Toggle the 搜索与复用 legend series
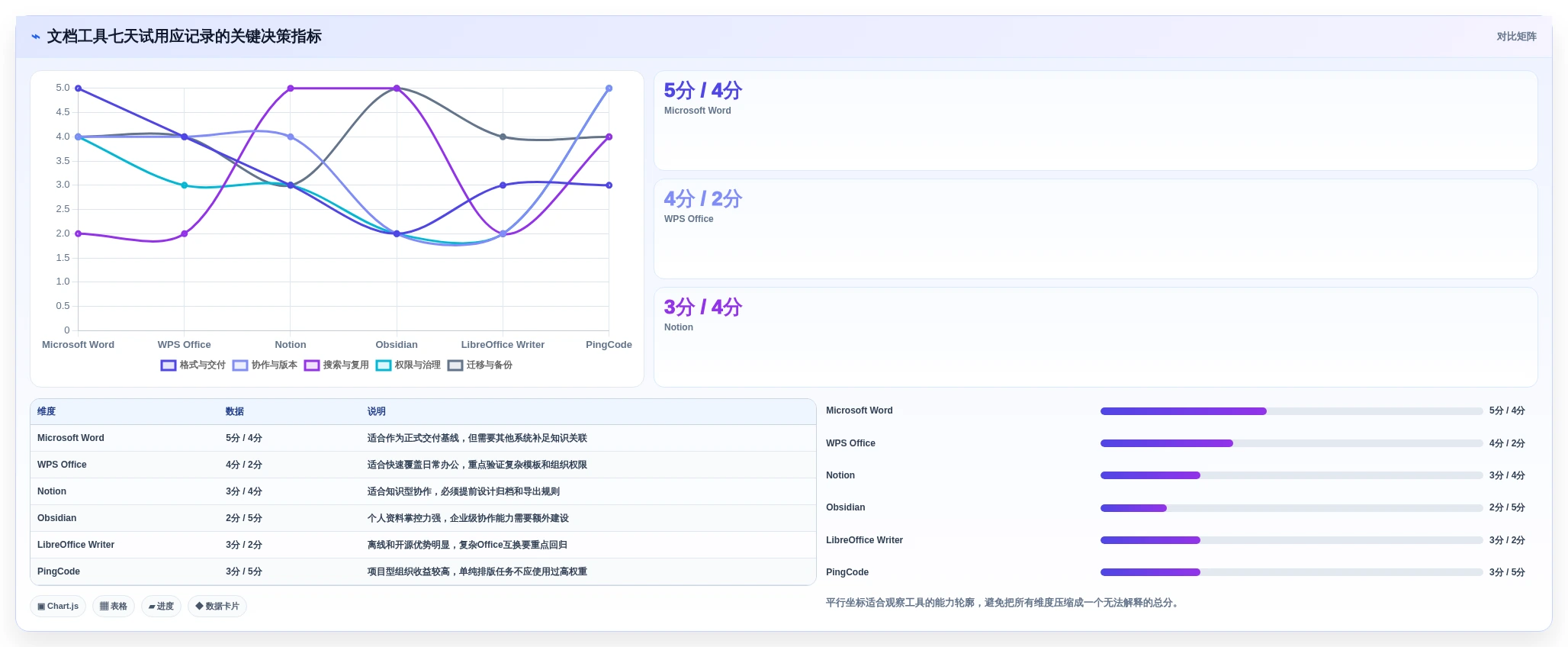Viewport: 1568px width, 647px height. [336, 365]
